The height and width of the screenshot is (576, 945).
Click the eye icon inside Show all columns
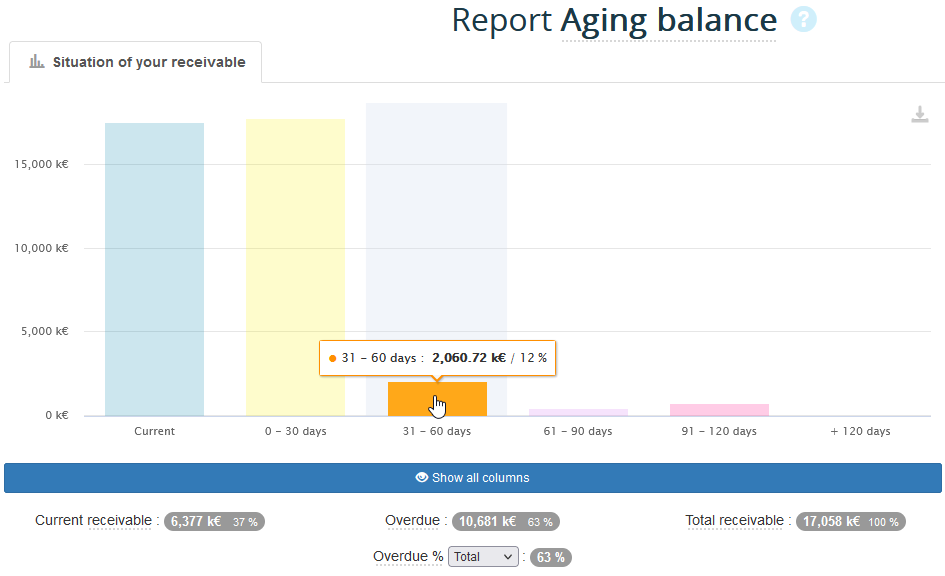422,478
